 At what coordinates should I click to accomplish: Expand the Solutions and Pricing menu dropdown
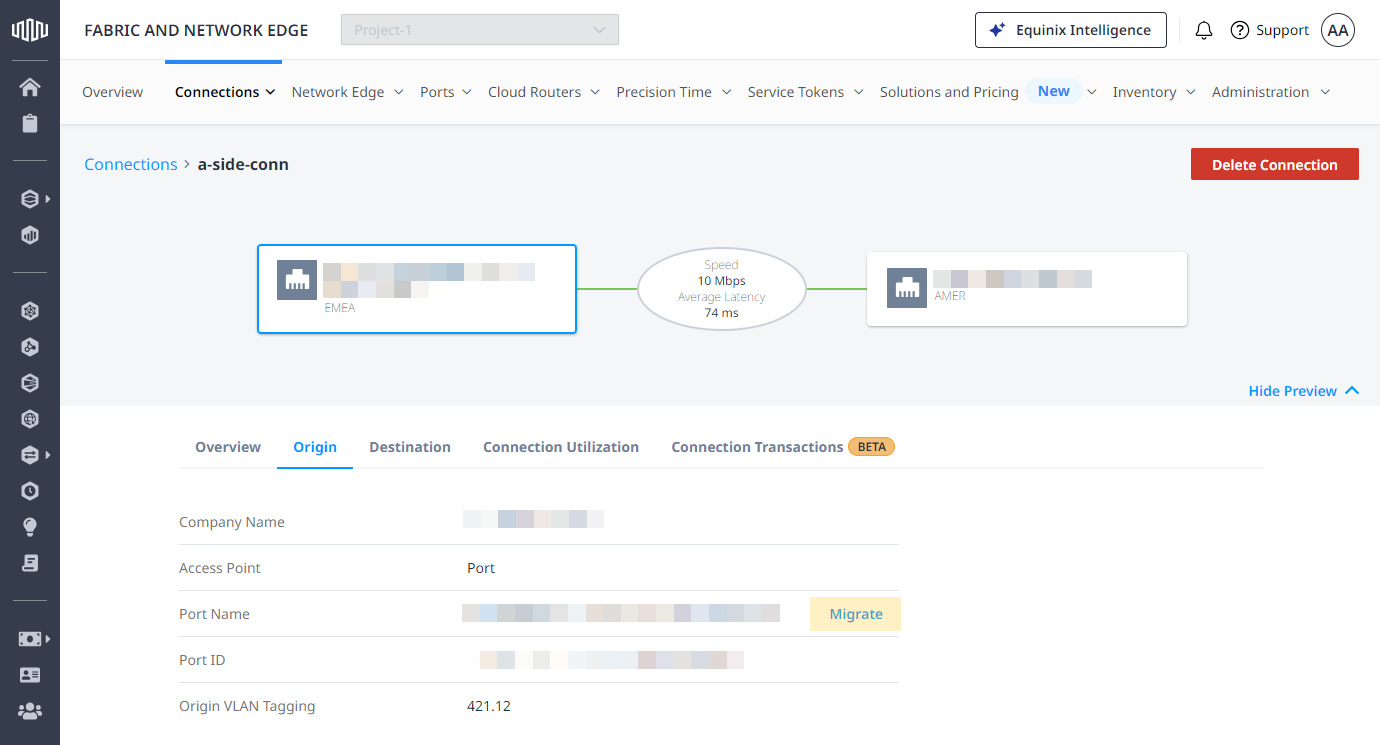(1092, 92)
